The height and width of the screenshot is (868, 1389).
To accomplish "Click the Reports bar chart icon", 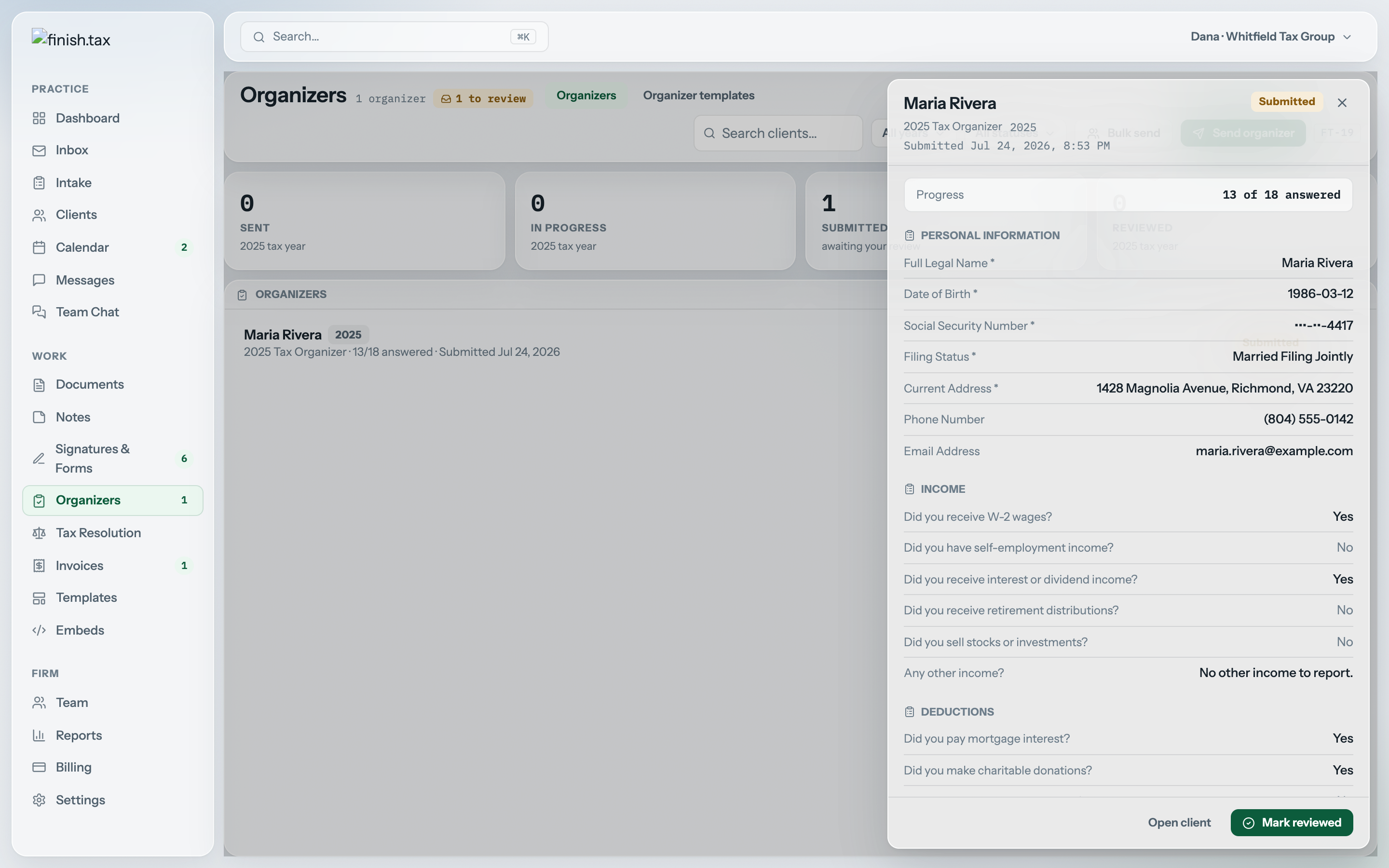I will (x=39, y=735).
